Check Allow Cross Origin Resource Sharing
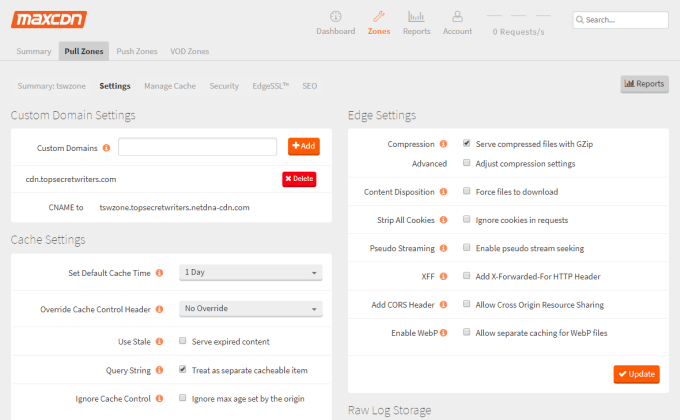 click(467, 304)
